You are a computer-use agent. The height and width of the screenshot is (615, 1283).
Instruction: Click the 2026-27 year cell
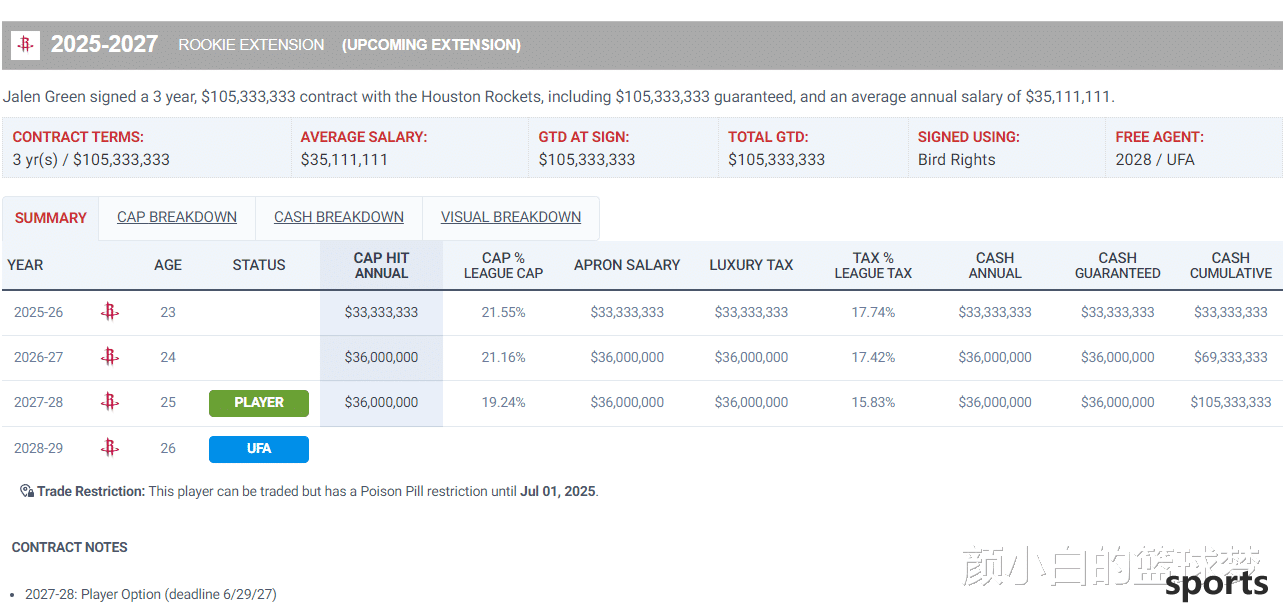click(38, 357)
